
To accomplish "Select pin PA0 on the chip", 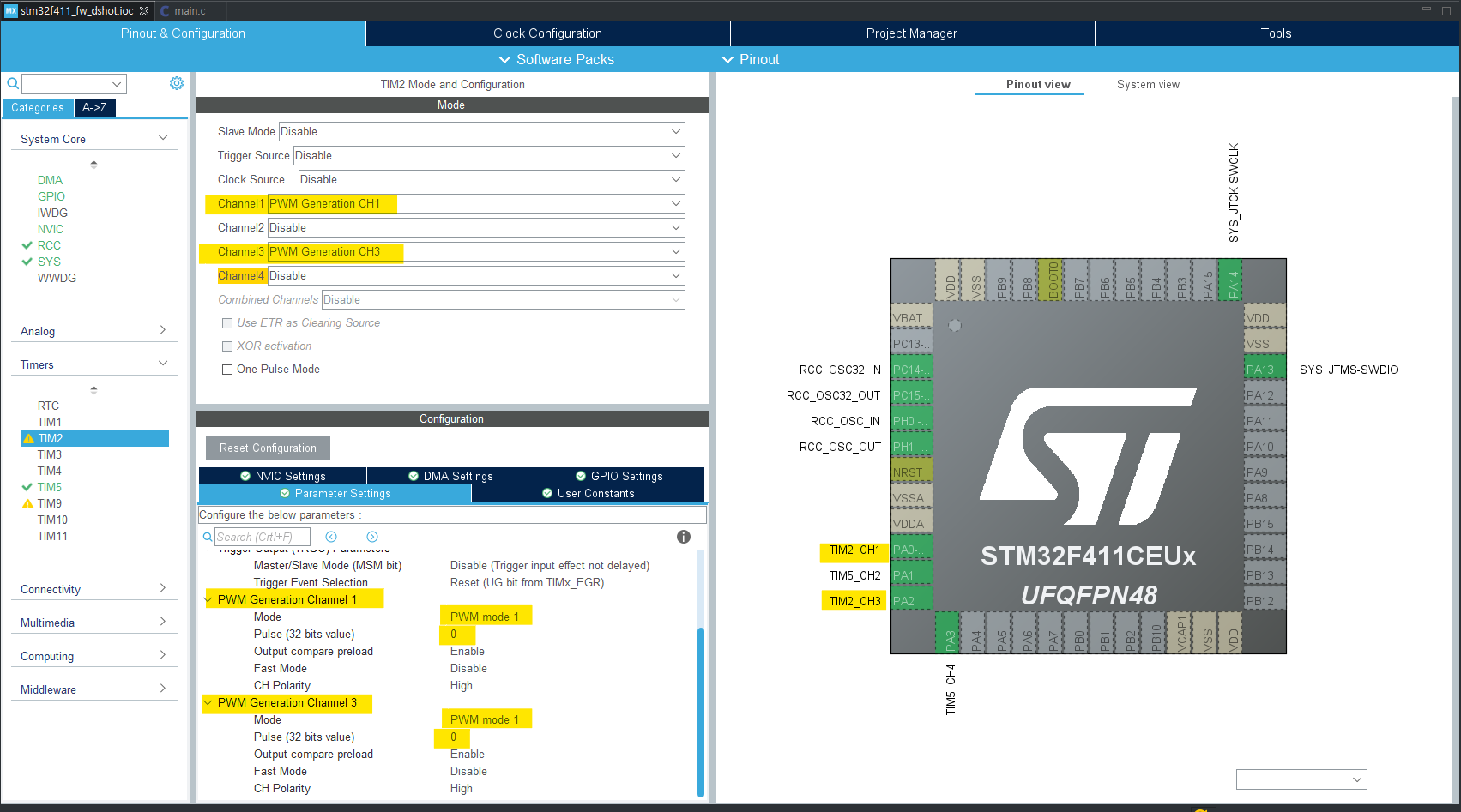I will 911,550.
